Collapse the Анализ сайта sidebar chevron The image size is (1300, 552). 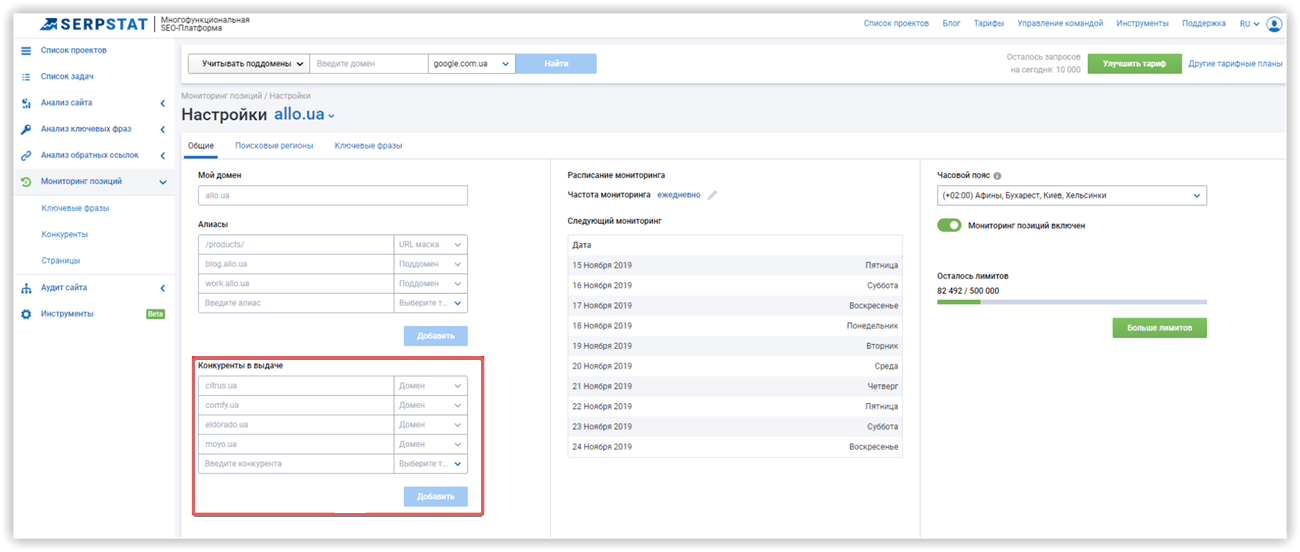click(162, 103)
